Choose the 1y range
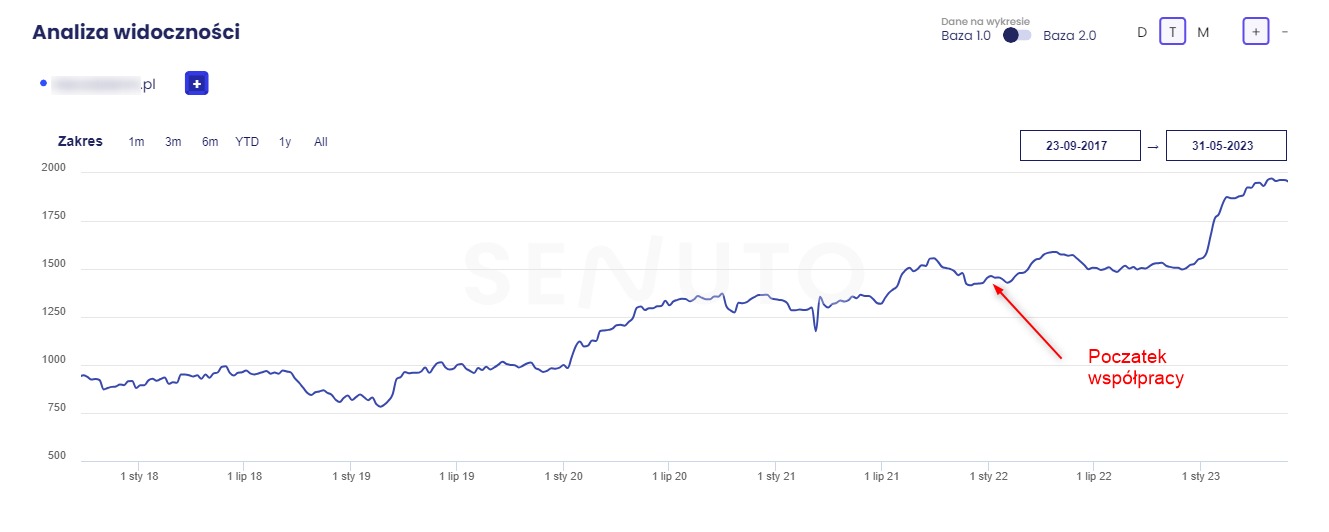 pyautogui.click(x=285, y=142)
